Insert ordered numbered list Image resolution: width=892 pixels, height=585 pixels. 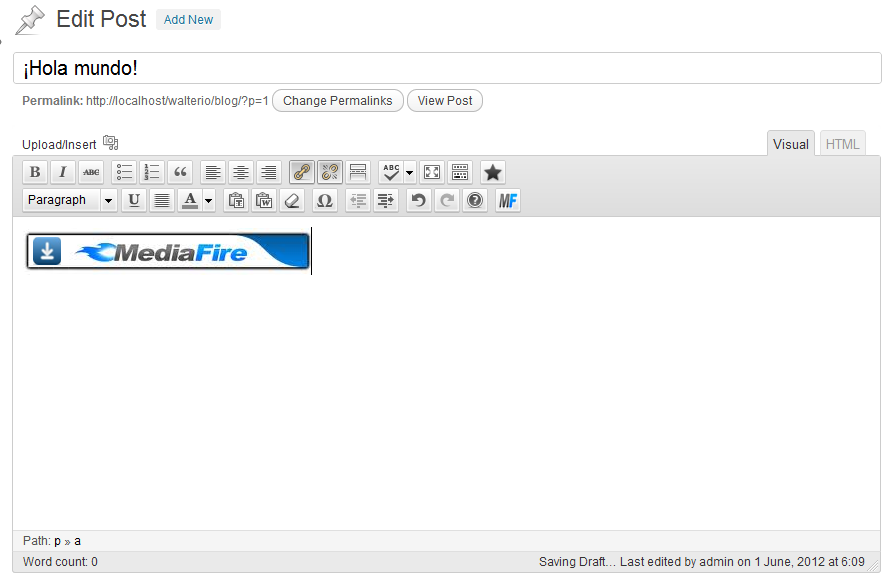click(x=152, y=172)
